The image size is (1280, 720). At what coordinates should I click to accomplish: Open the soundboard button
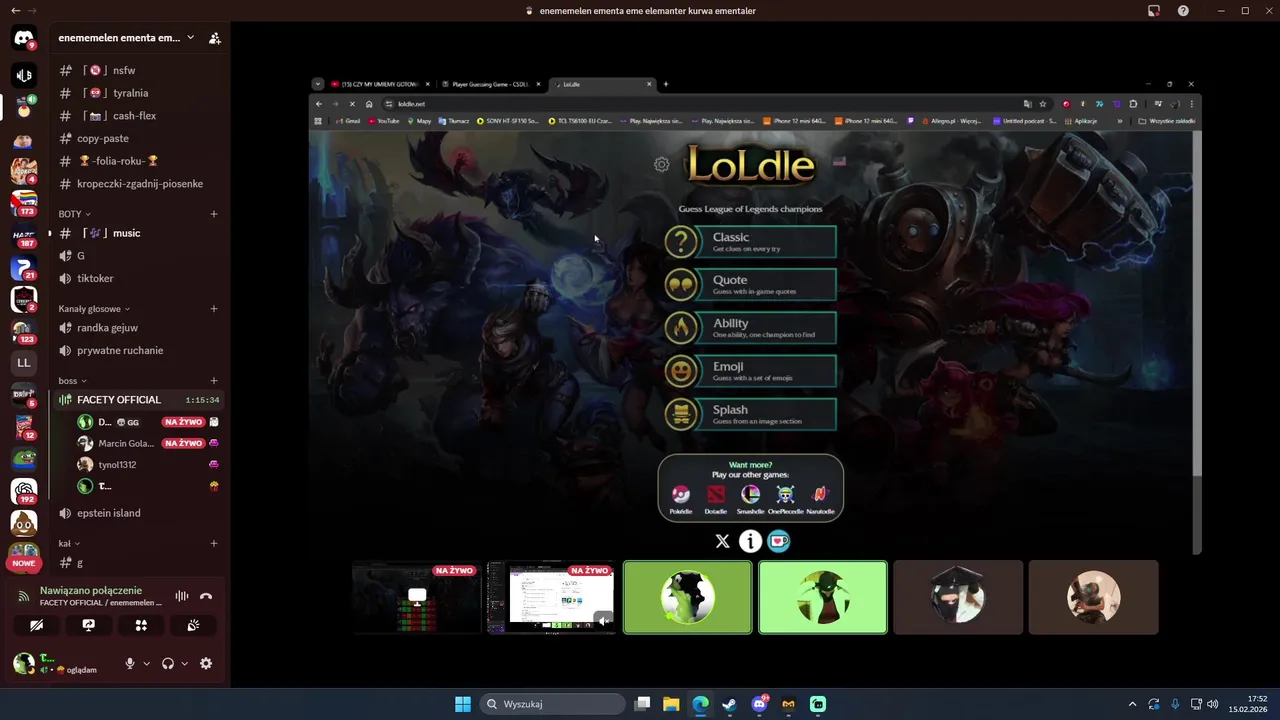click(x=193, y=625)
